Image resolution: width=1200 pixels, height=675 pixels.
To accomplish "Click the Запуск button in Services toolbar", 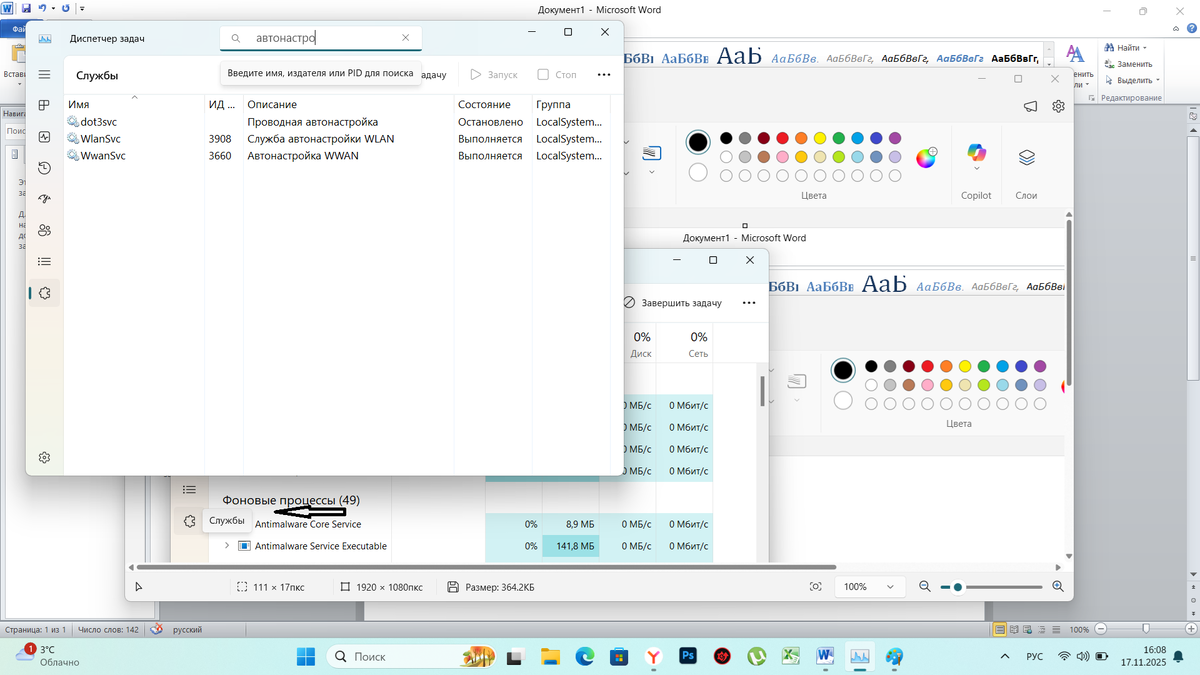I will point(493,75).
